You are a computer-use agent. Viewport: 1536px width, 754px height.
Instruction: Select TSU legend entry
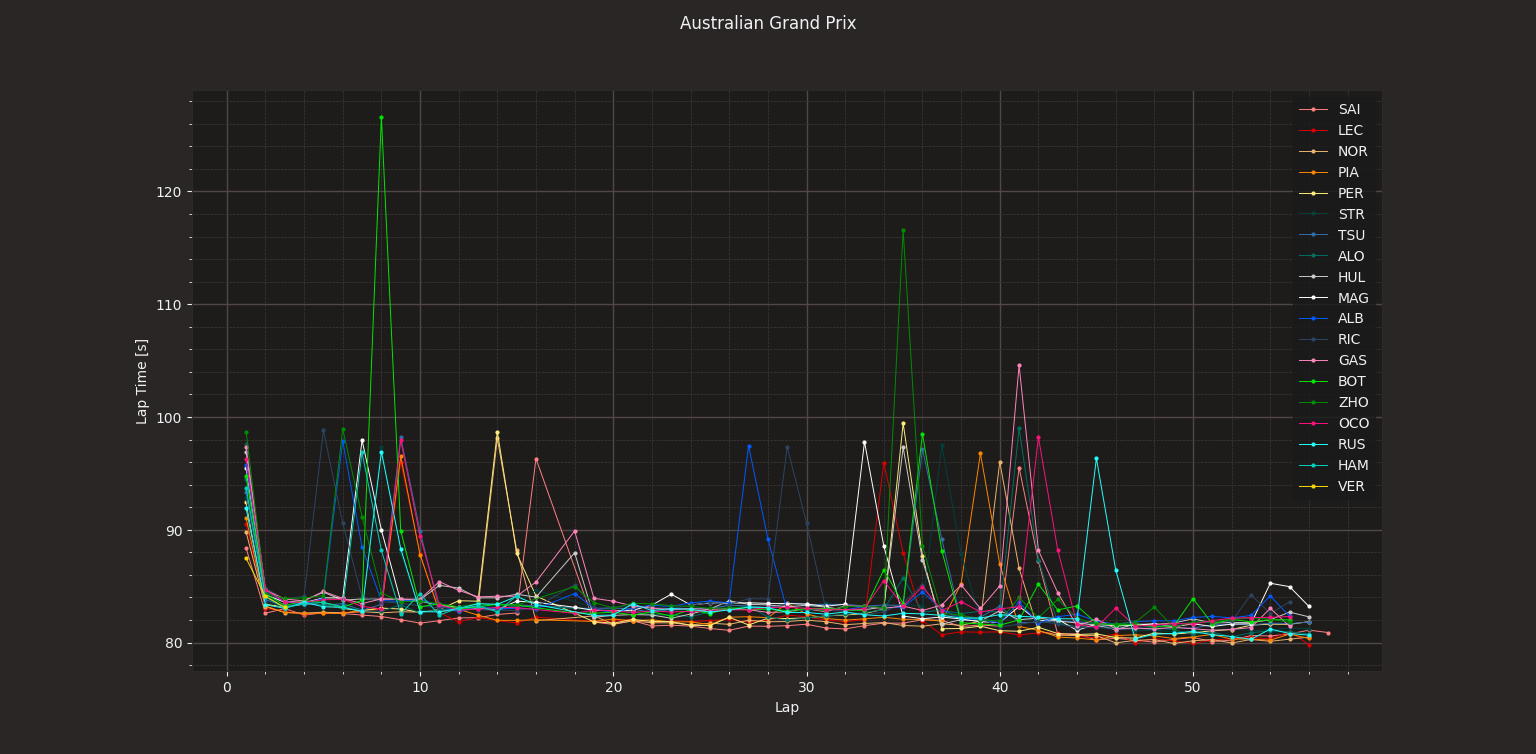point(1331,235)
